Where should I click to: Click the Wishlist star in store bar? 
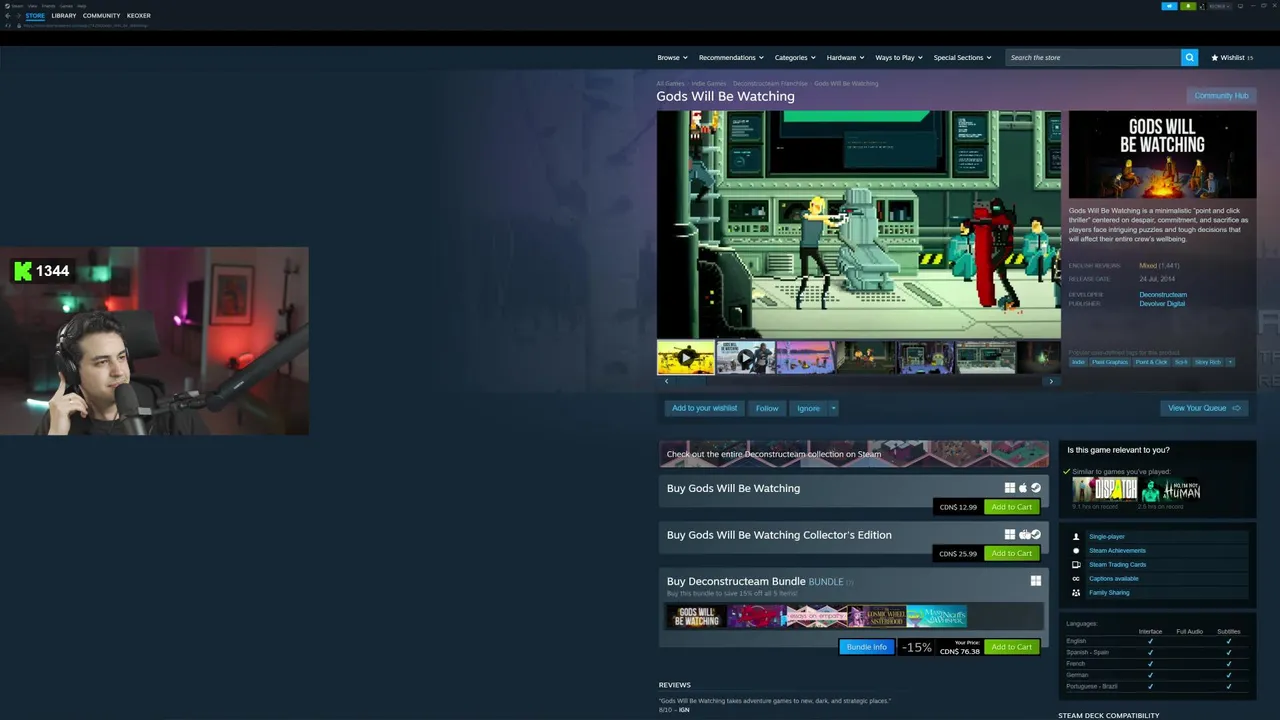(1214, 58)
